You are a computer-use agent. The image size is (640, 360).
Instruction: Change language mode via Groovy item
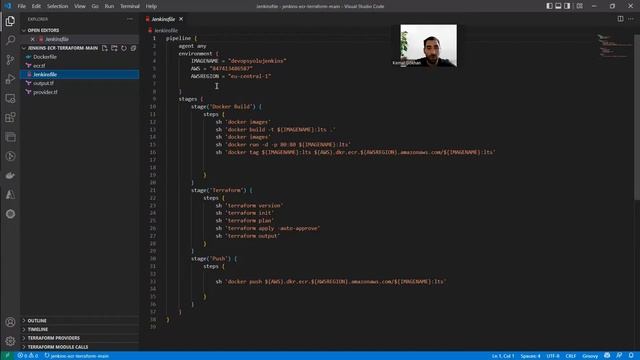click(x=590, y=356)
